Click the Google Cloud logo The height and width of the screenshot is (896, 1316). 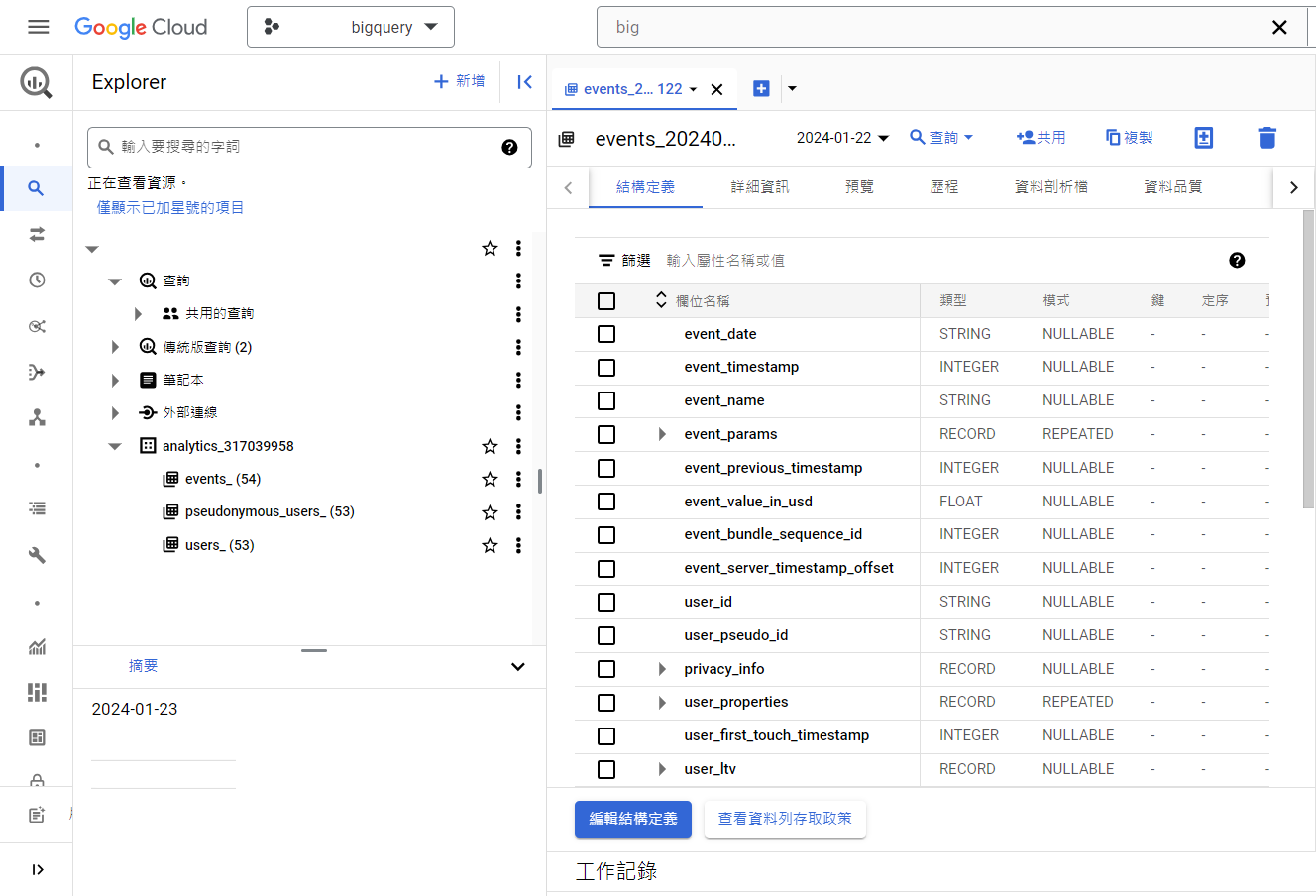coord(141,27)
